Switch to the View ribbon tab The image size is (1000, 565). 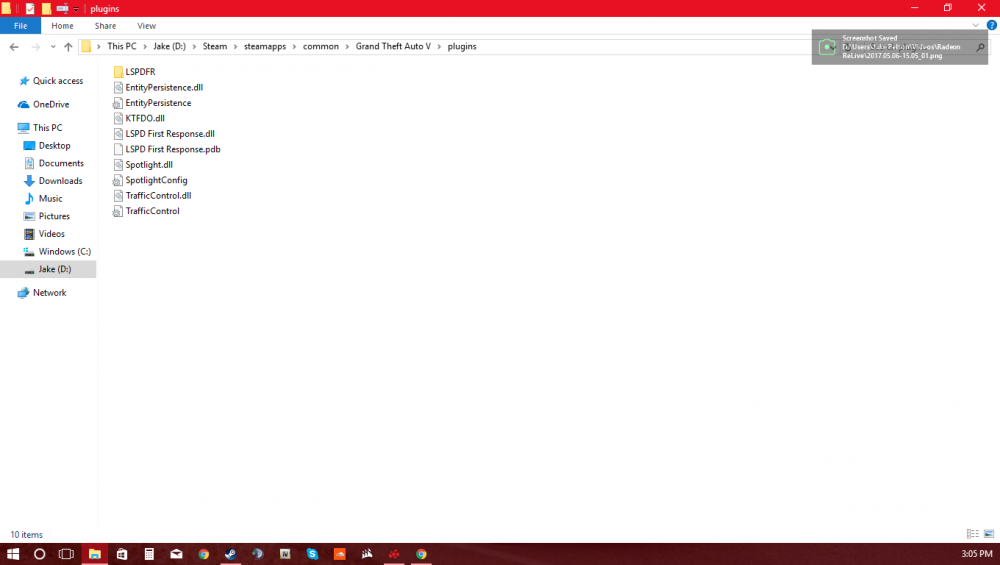[x=147, y=26]
